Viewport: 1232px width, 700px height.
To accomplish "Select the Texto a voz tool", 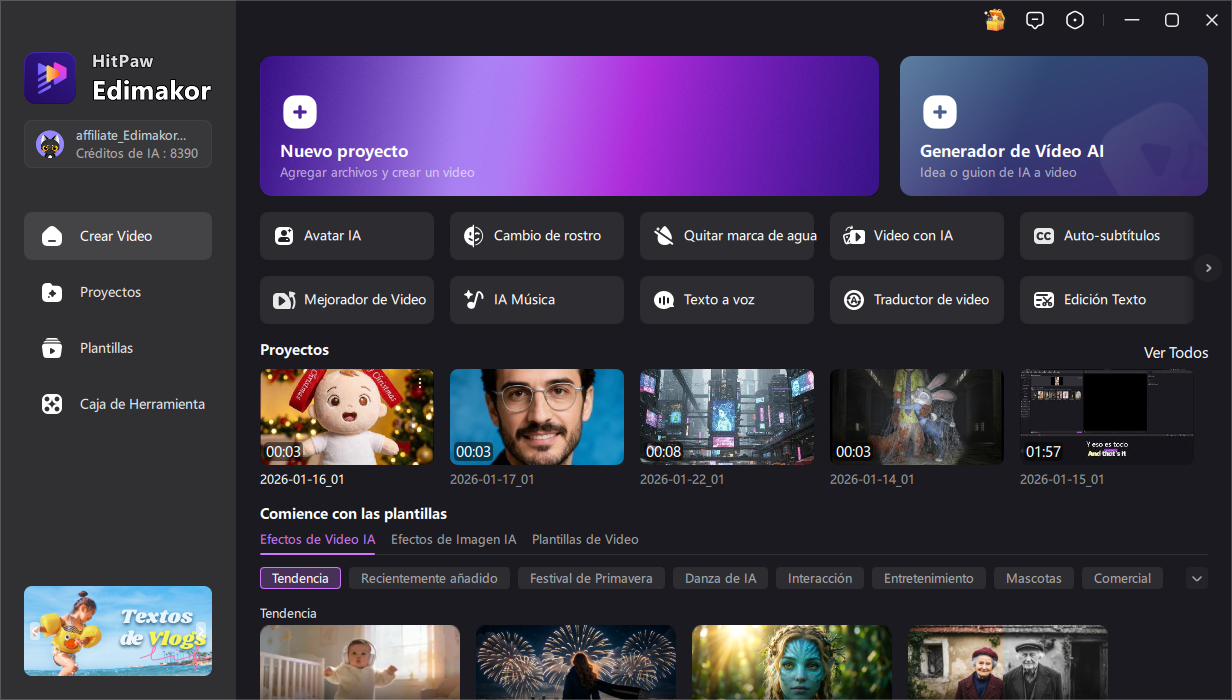I will pos(726,299).
